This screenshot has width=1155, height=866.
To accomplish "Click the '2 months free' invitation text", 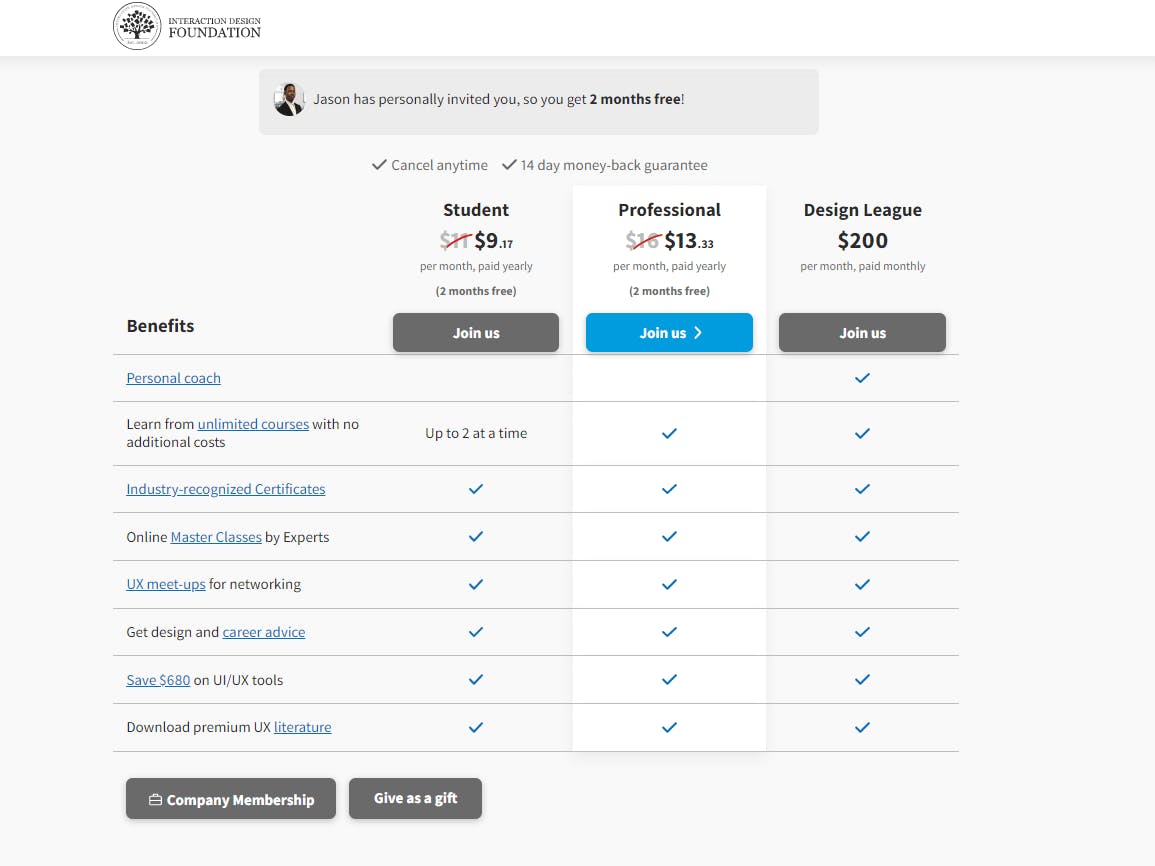I will pyautogui.click(x=635, y=99).
